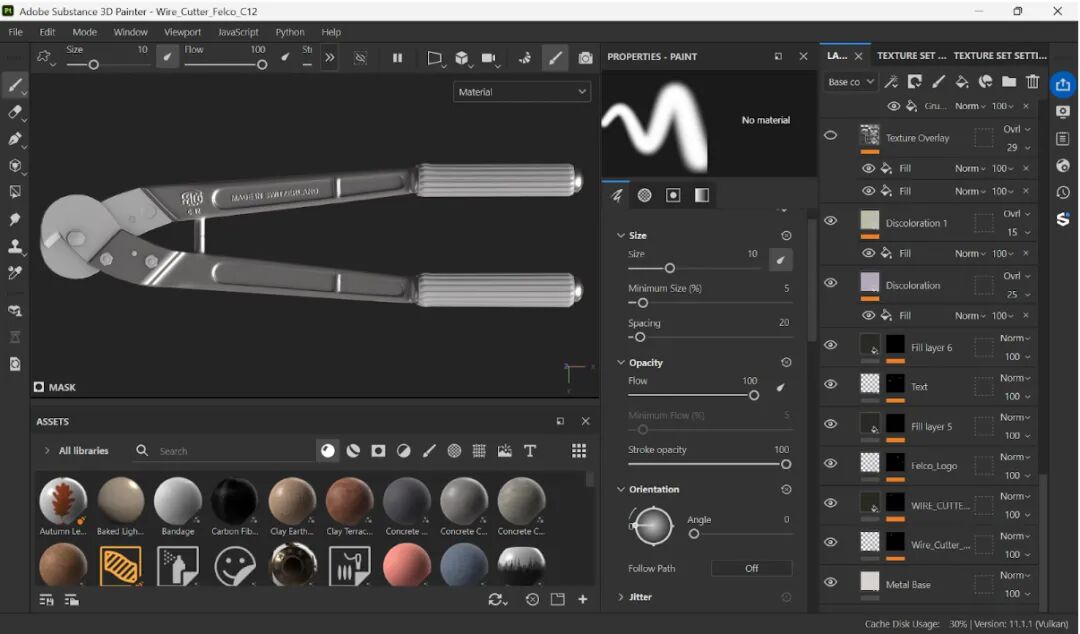Open the History panel clock icon
Screen dimensions: 1080x634
1063,192
